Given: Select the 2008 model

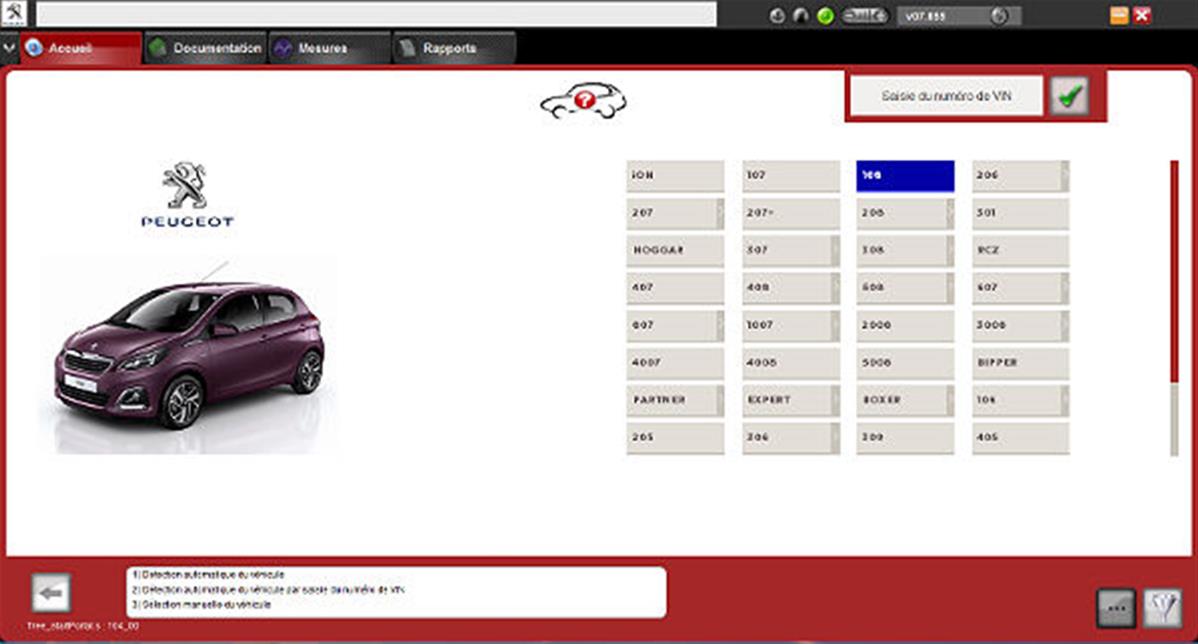Looking at the screenshot, I should [905, 325].
